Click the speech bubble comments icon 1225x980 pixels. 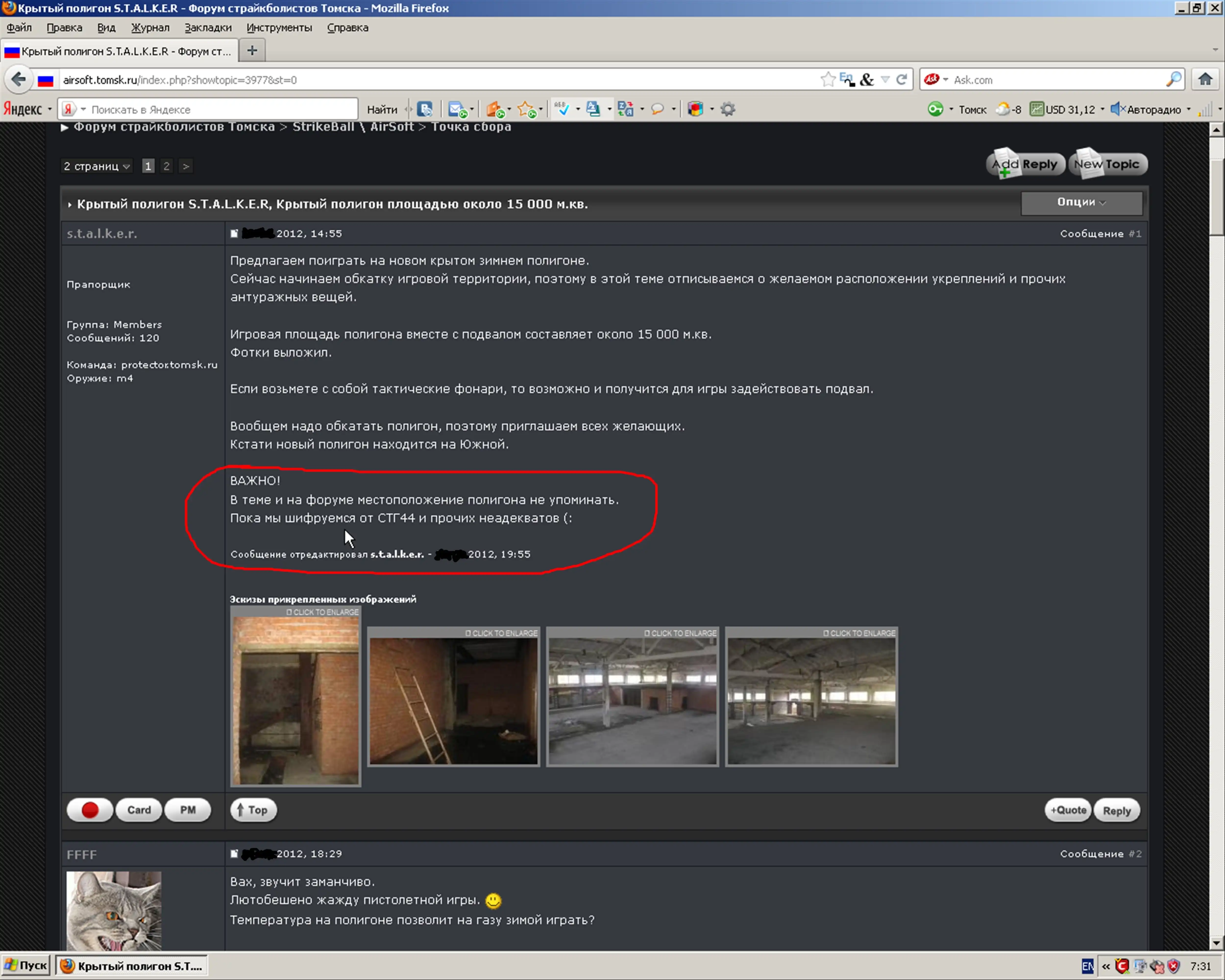coord(657,109)
